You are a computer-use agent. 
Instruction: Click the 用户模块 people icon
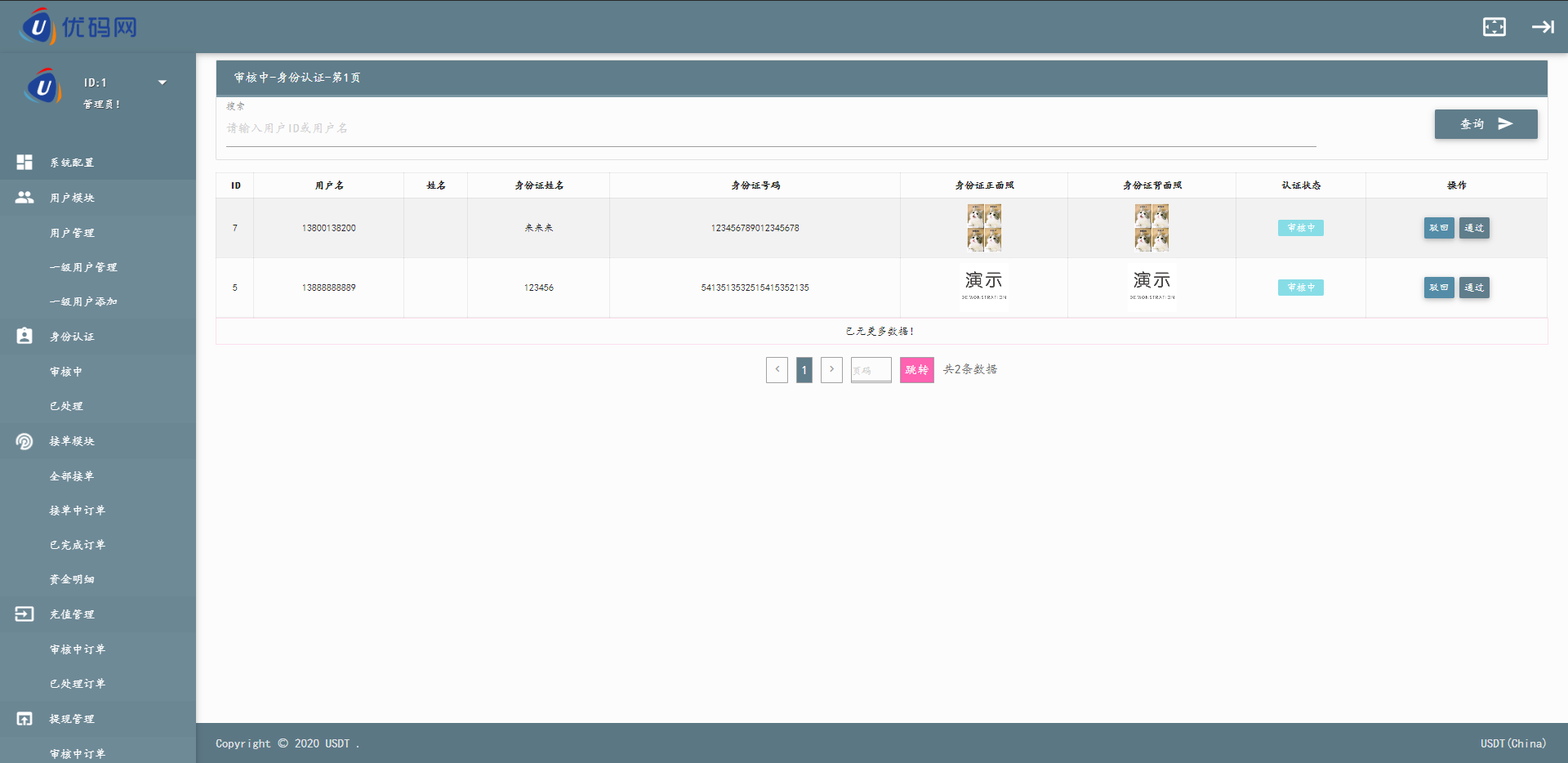24,197
